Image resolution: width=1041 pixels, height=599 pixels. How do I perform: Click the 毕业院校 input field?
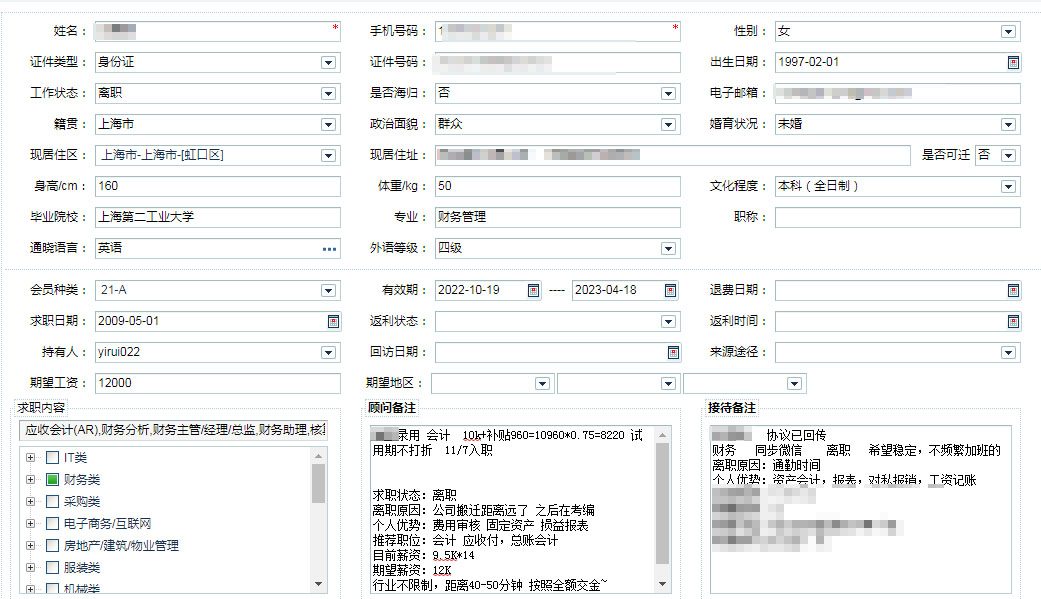218,217
